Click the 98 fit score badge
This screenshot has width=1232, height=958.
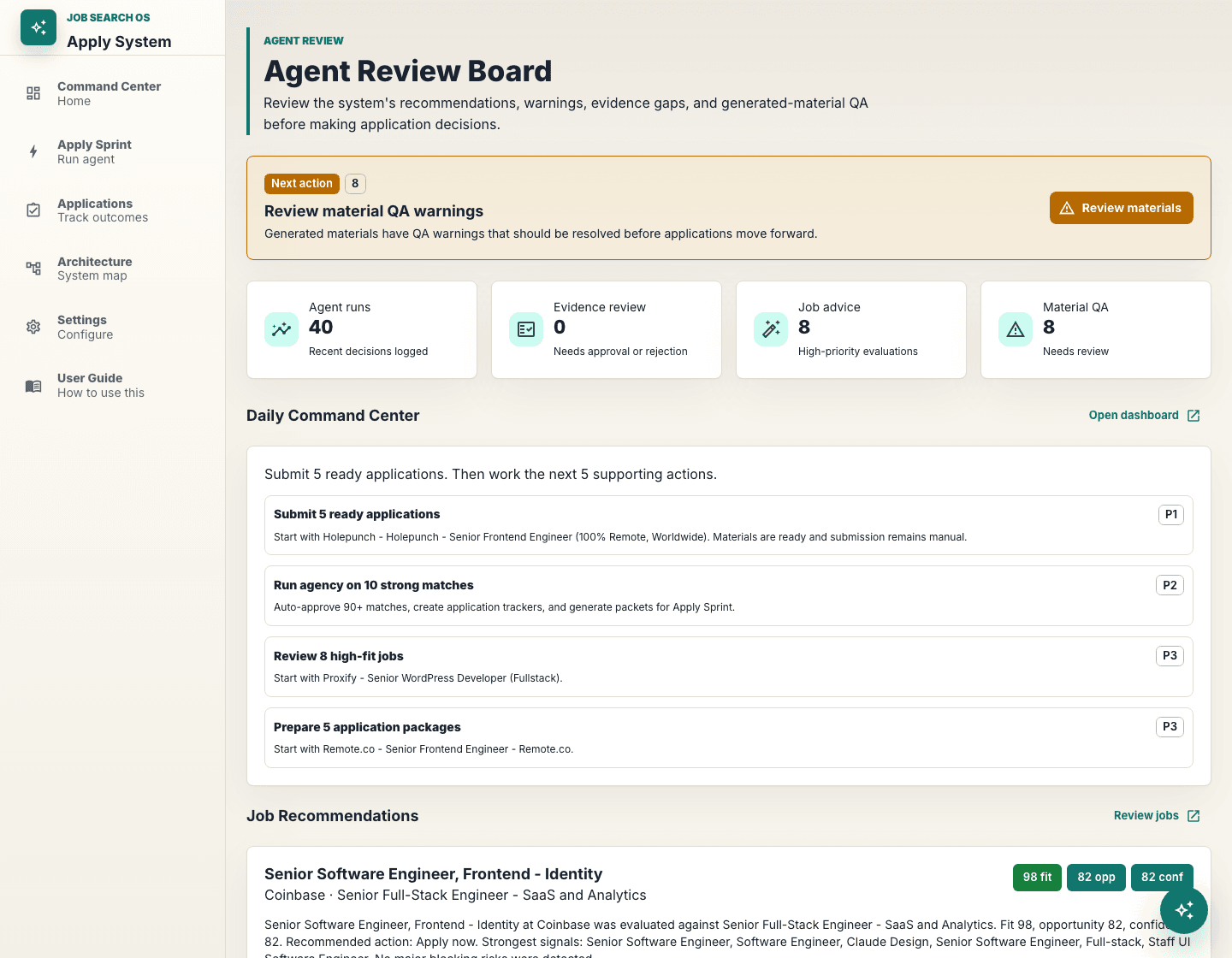(x=1037, y=878)
